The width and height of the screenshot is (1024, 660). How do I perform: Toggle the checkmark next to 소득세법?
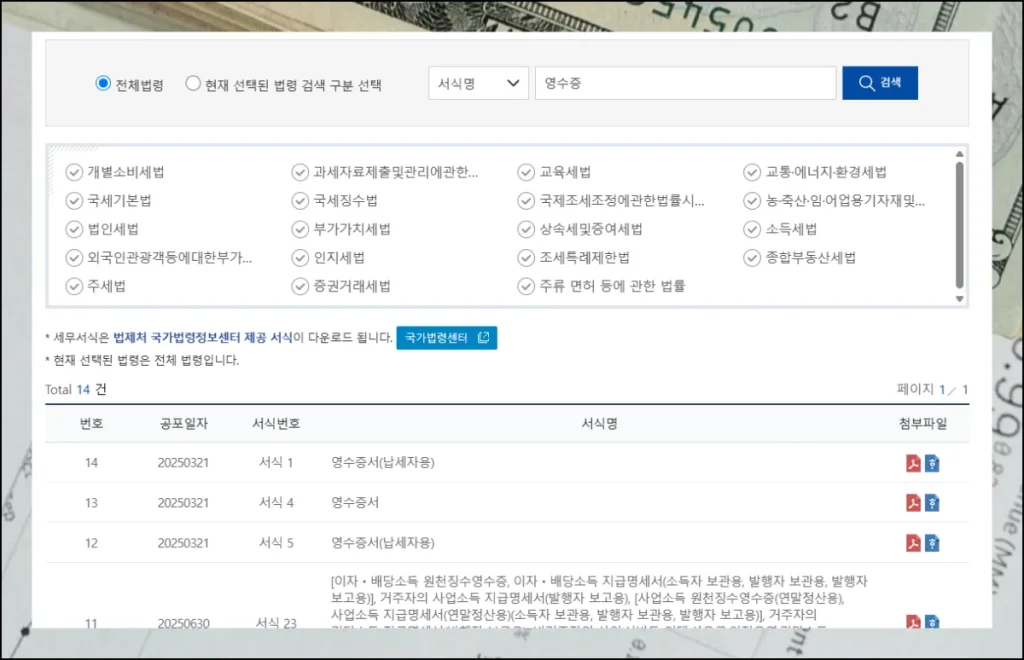coord(752,228)
